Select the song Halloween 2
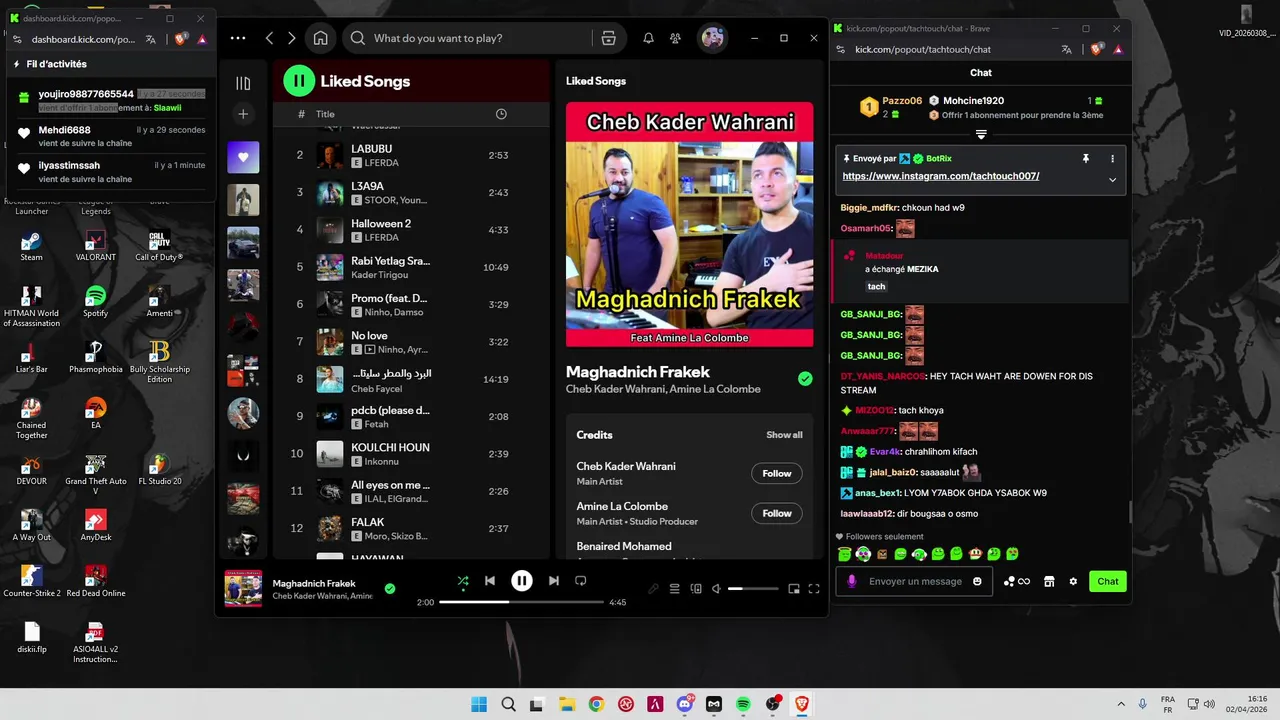The width and height of the screenshot is (1280, 720). 410,230
